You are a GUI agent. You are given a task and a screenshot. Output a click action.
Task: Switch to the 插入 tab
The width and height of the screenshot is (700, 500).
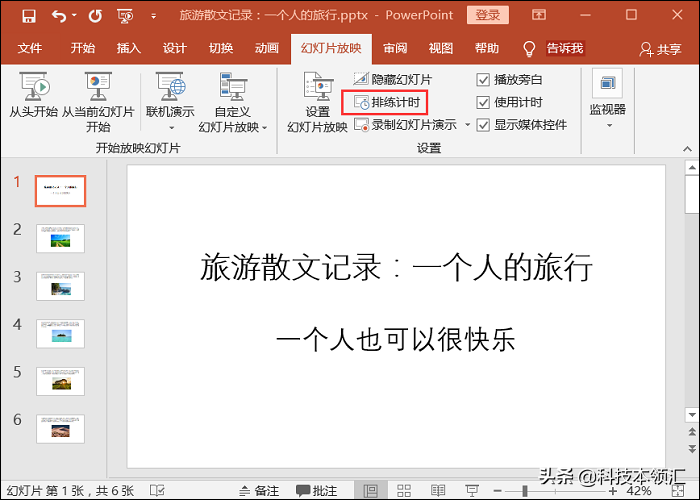(x=129, y=48)
